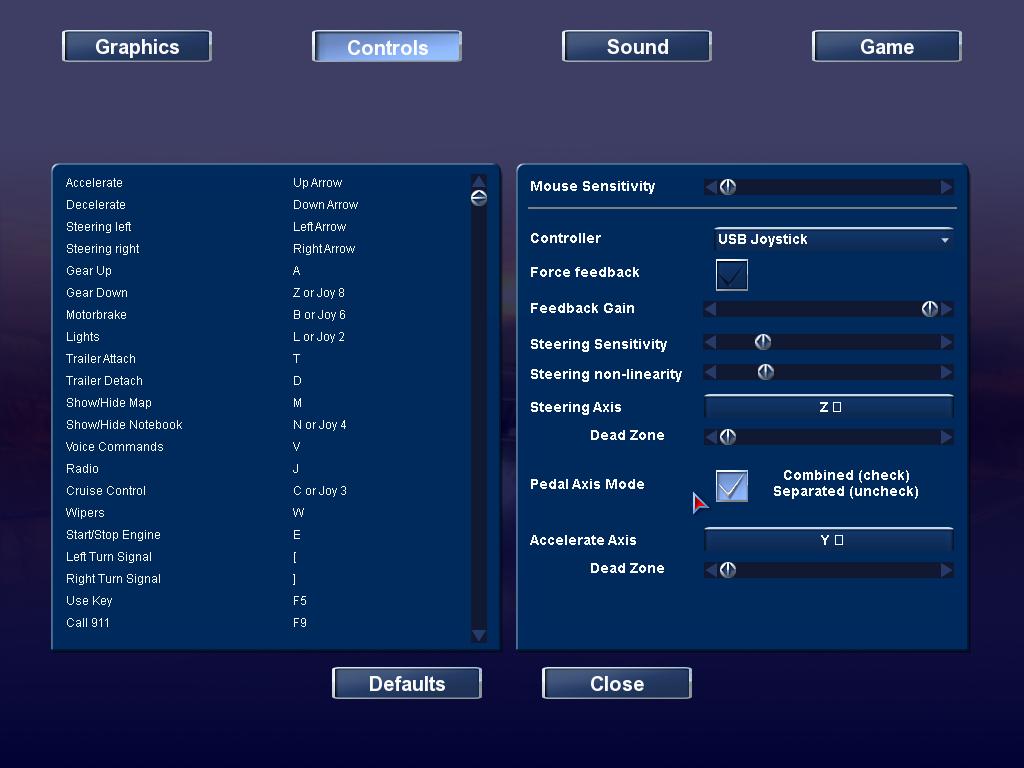Click the Steering Sensitivity slider knob
Viewport: 1024px width, 768px height.
[763, 342]
